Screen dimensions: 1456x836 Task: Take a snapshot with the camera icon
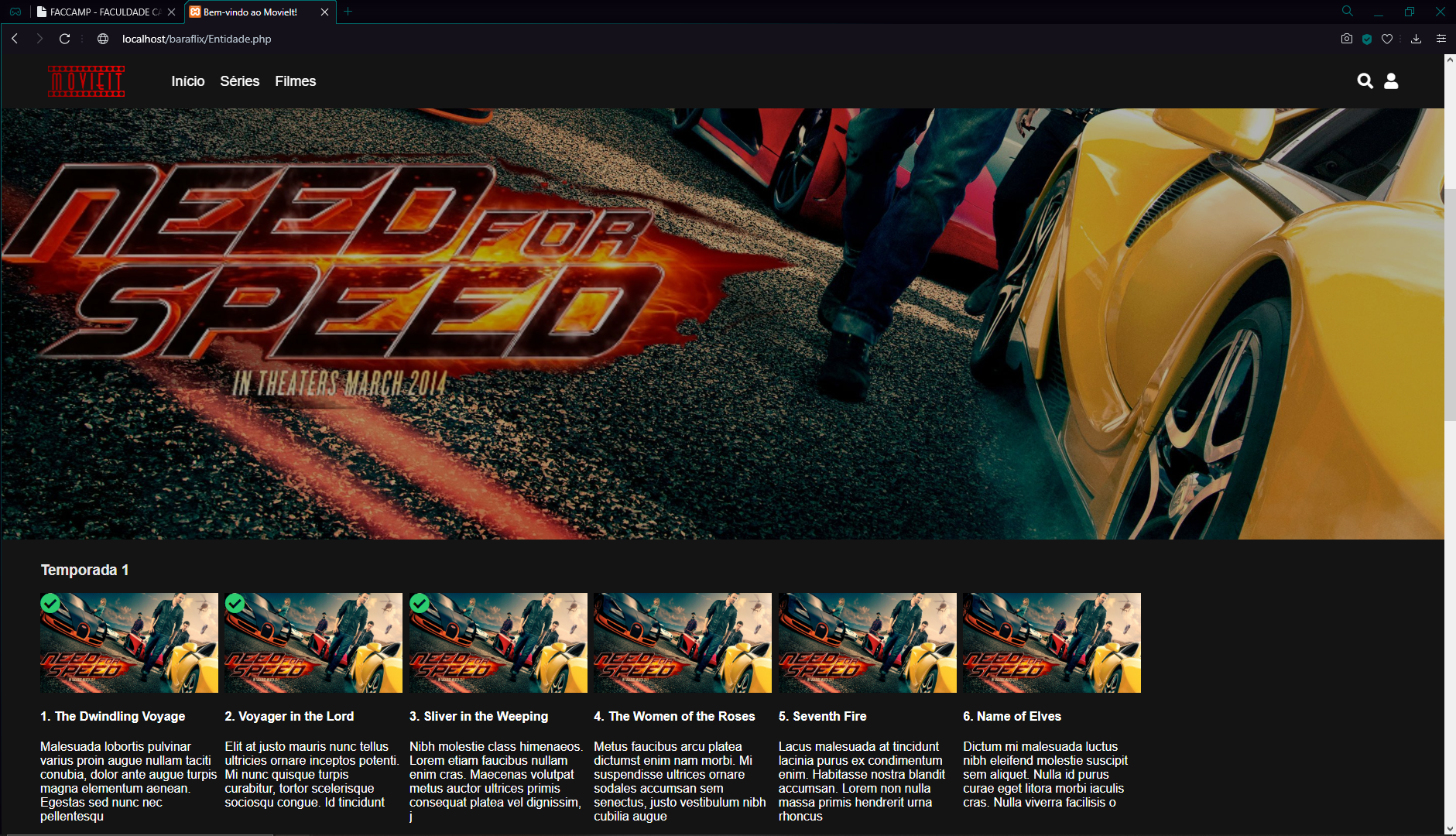[x=1347, y=39]
